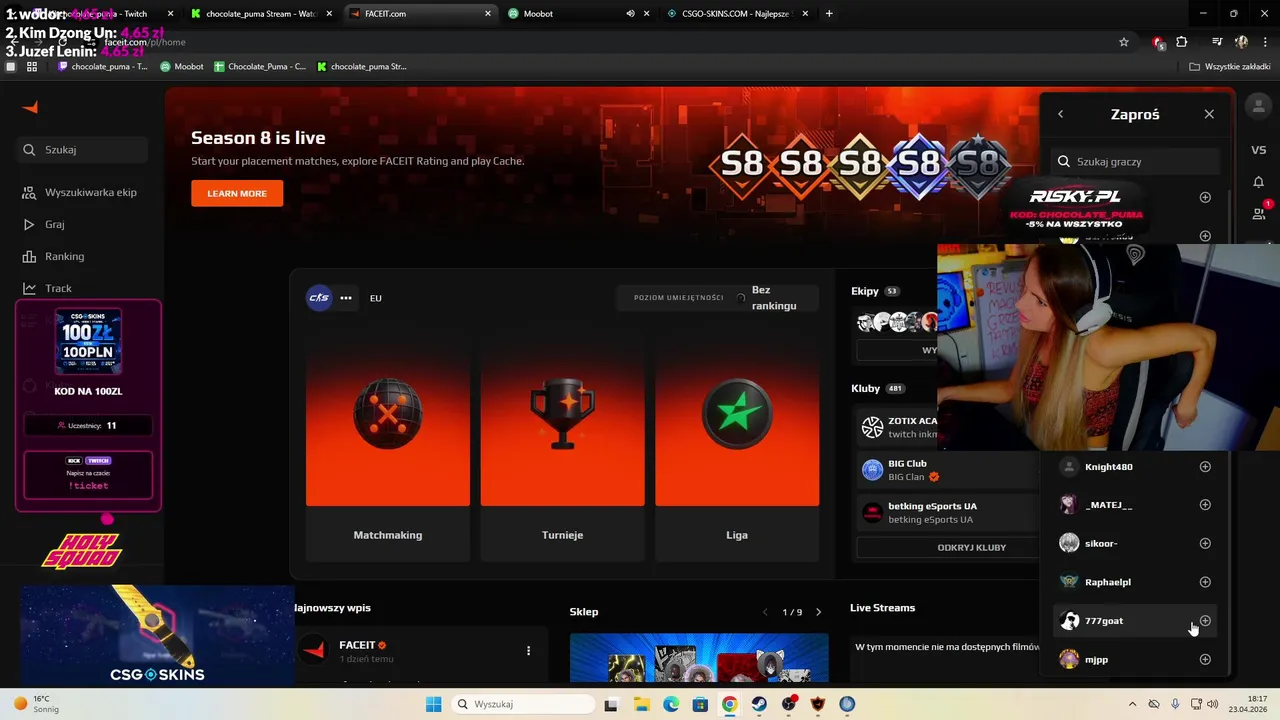Image resolution: width=1280 pixels, height=720 pixels.
Task: Switch to the CSGO-SKINS.COM tab
Action: [x=738, y=14]
